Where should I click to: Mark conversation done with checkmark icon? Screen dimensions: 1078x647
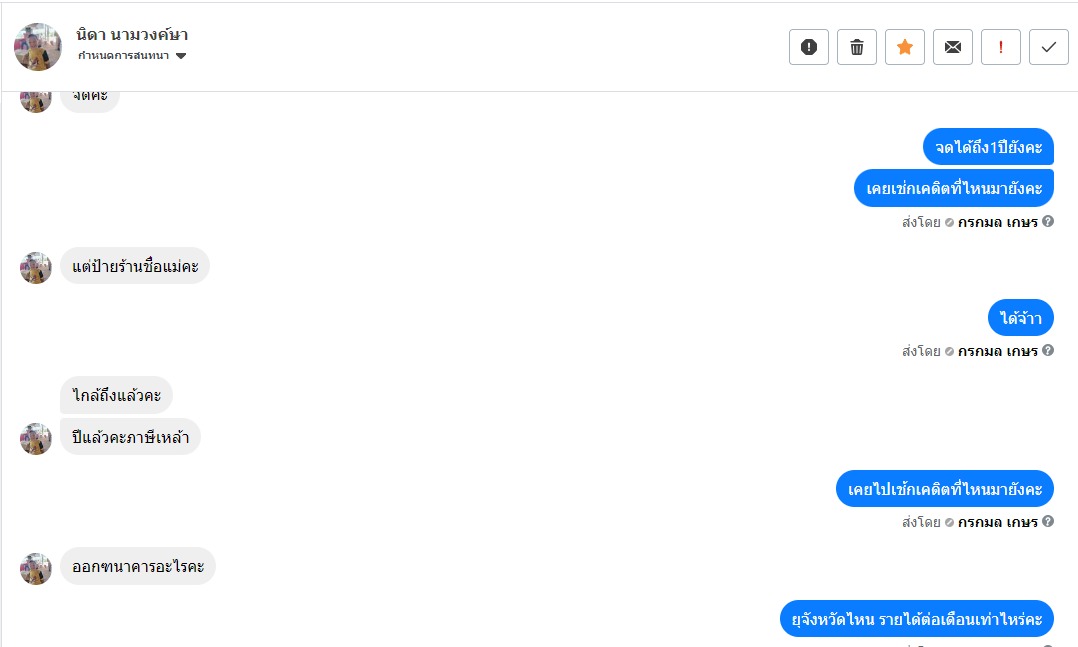(1049, 47)
